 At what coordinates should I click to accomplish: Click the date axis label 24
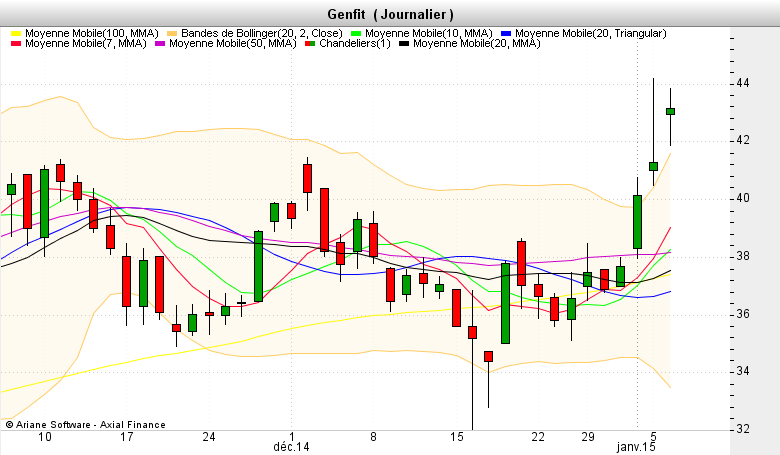coord(209,437)
